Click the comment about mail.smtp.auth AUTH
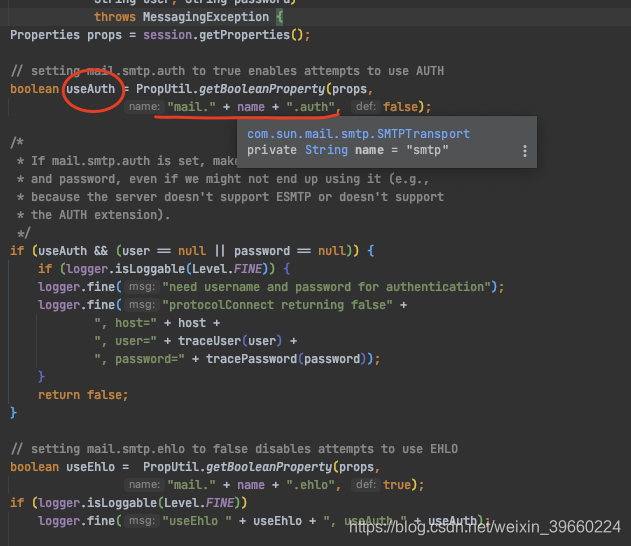 click(x=227, y=71)
